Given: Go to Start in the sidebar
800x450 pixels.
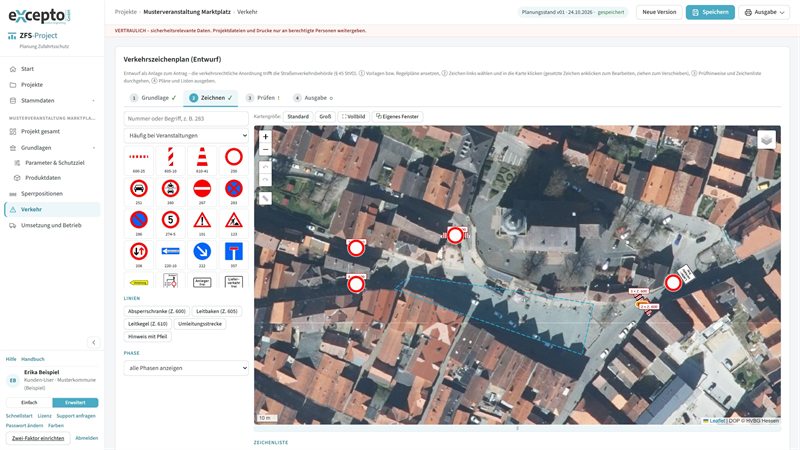Looking at the screenshot, I should click(x=52, y=69).
